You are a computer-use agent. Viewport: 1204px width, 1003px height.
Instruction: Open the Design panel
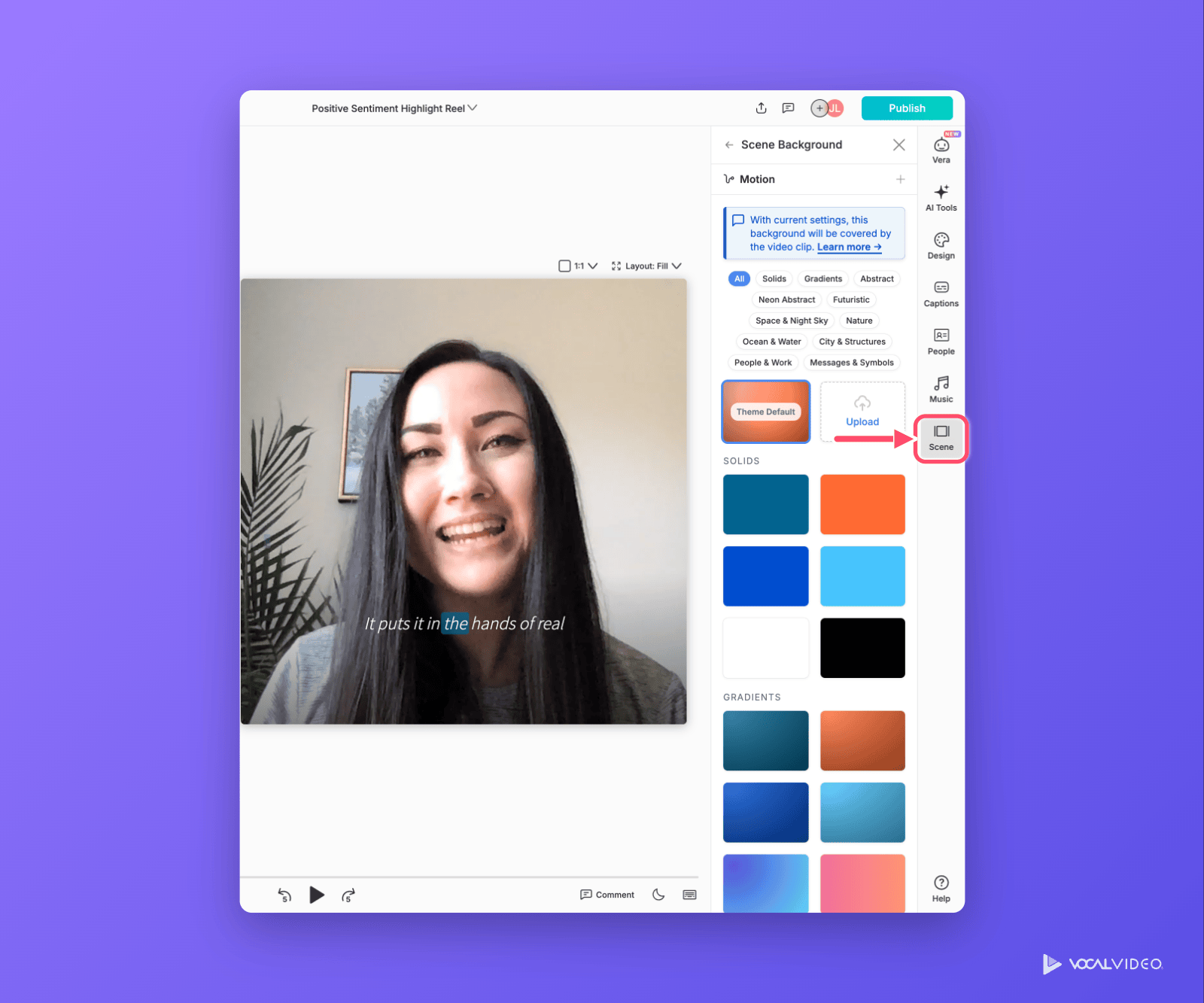pos(941,246)
